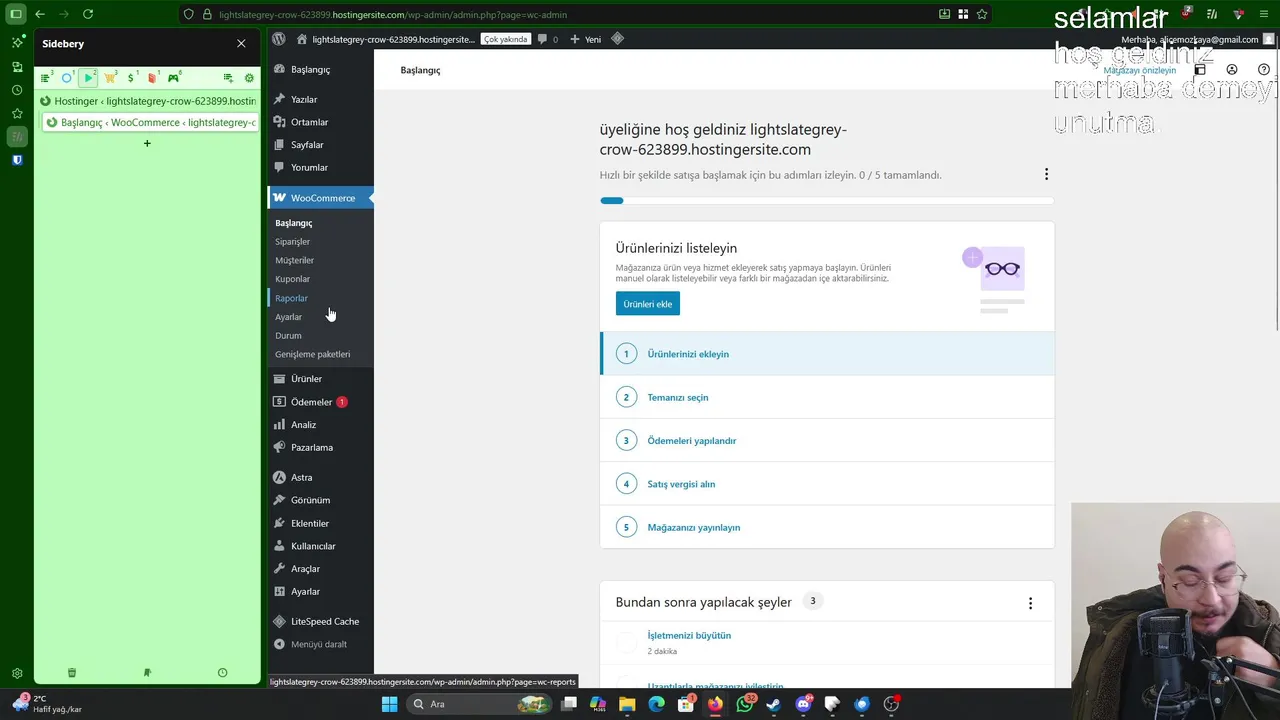The image size is (1280, 720).
Task: Open the first Sidebery list panel
Action: pyautogui.click(x=46, y=78)
